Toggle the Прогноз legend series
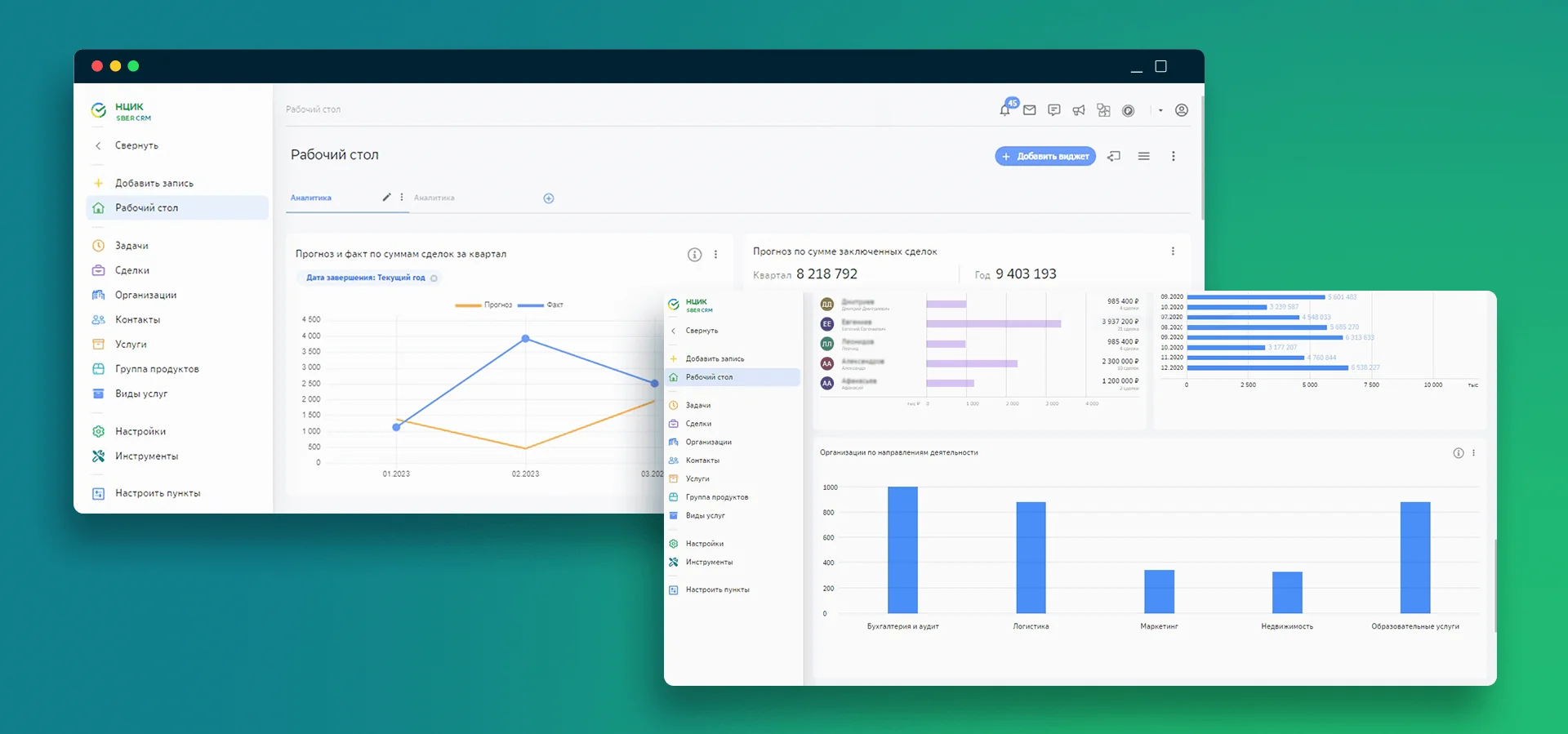 [x=484, y=305]
